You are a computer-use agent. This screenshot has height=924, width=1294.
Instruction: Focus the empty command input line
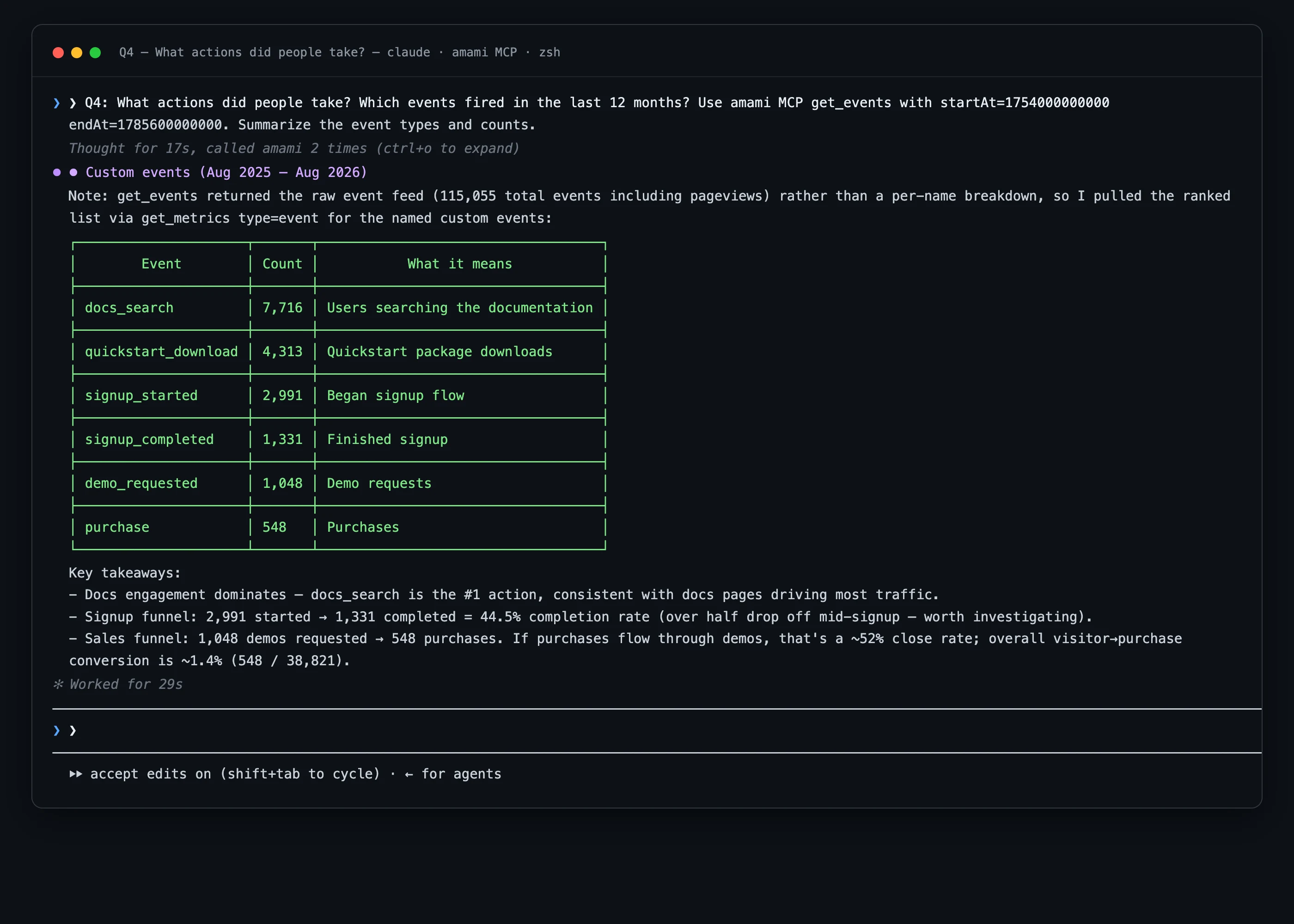click(x=657, y=730)
